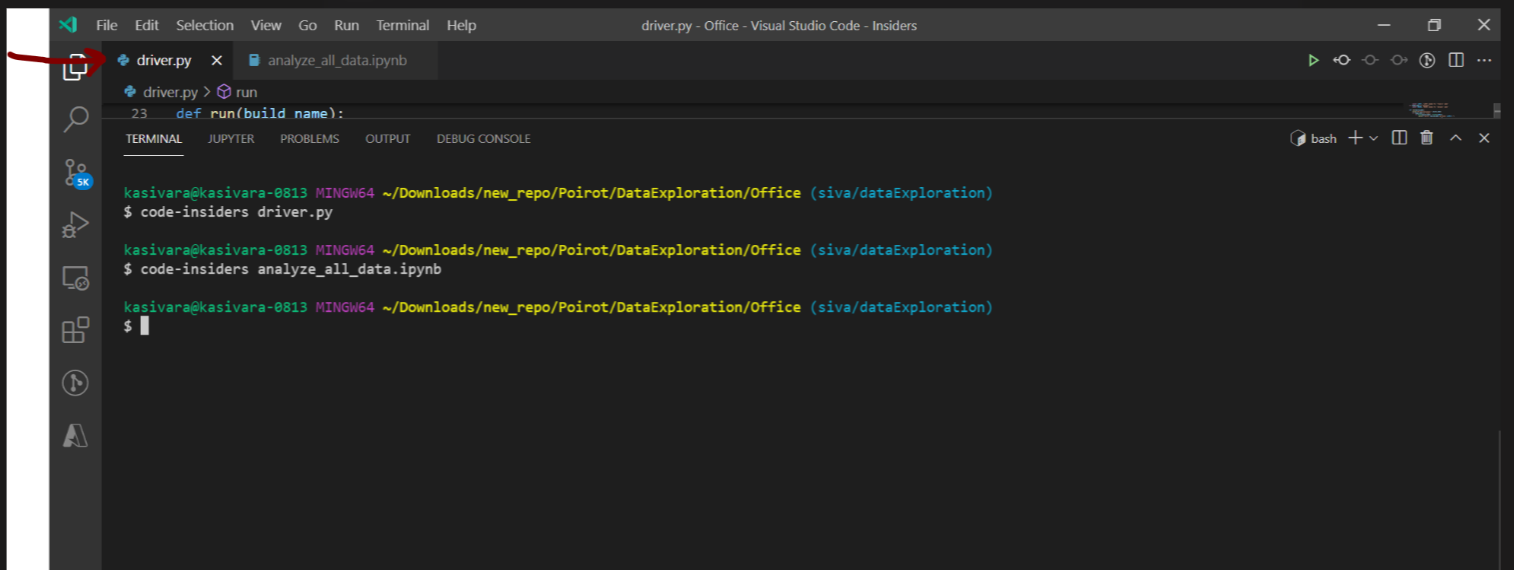Click the middle open changes with revision icon

(x=1370, y=60)
